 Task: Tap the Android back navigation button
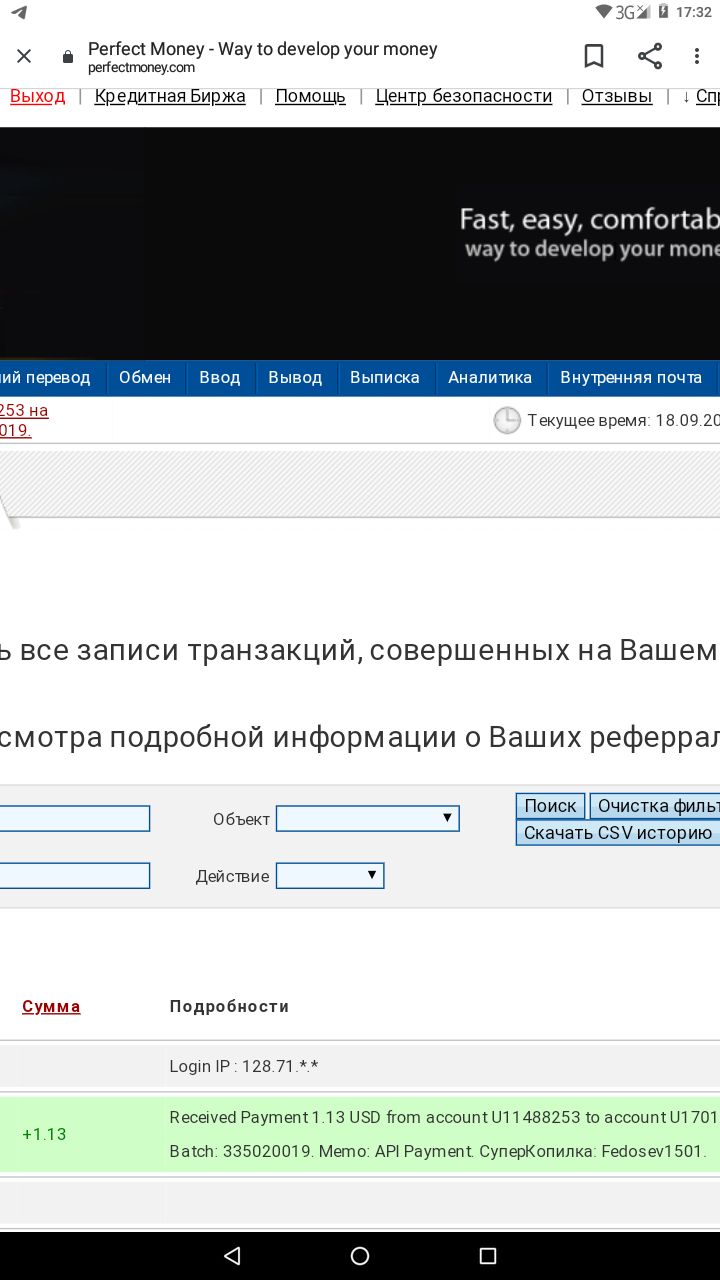coord(232,1256)
